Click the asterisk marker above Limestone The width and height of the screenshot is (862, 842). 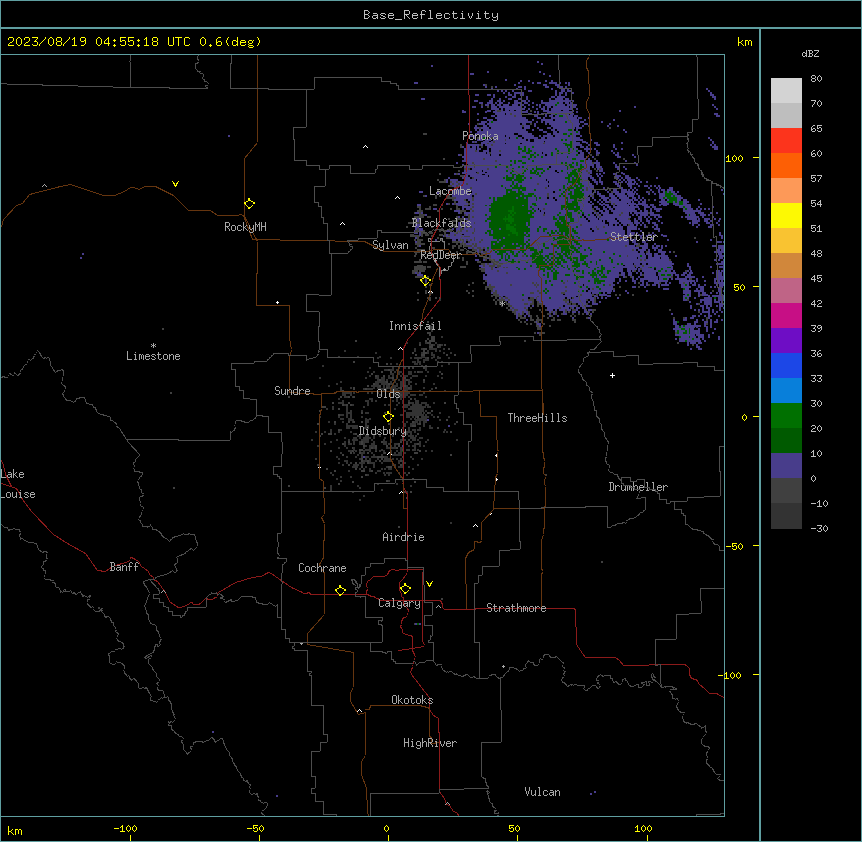coord(153,346)
